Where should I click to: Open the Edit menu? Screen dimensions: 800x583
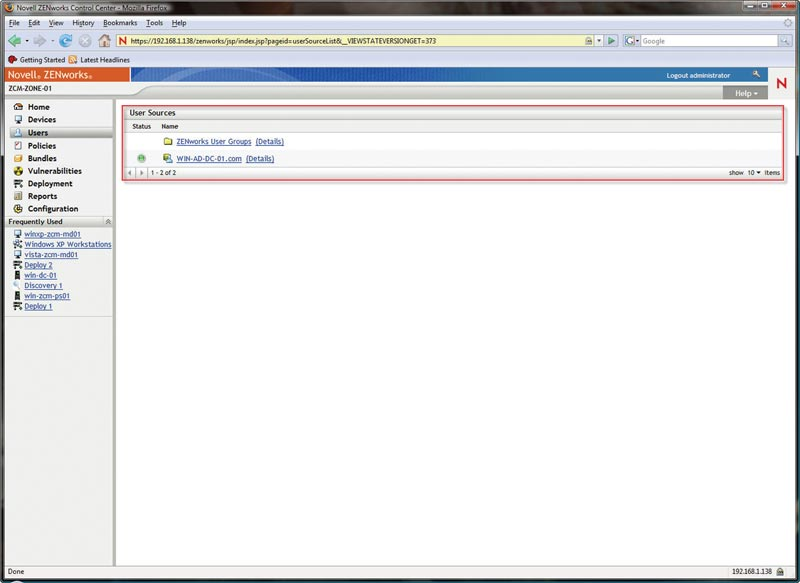point(34,23)
